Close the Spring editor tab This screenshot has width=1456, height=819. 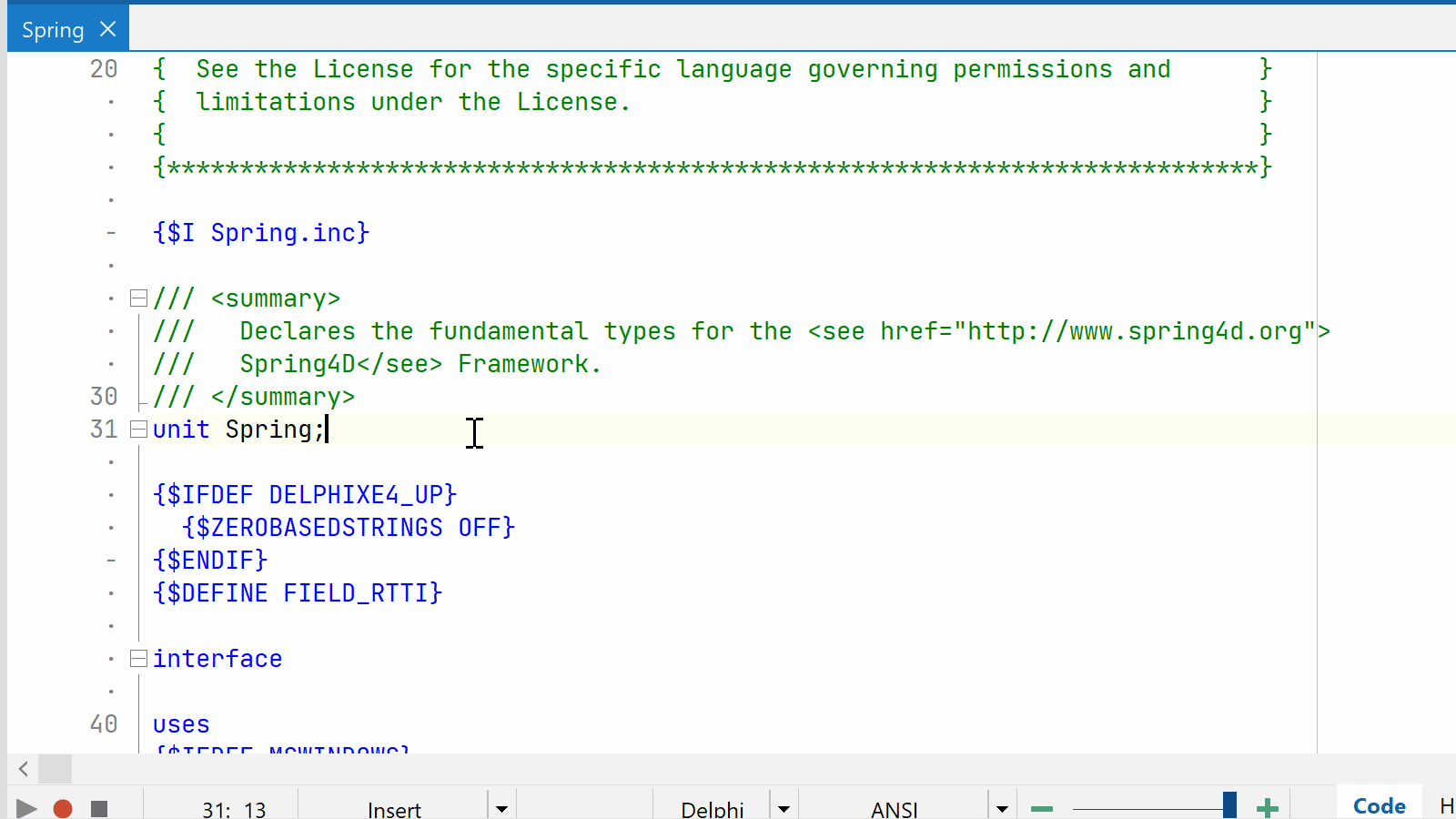point(108,29)
